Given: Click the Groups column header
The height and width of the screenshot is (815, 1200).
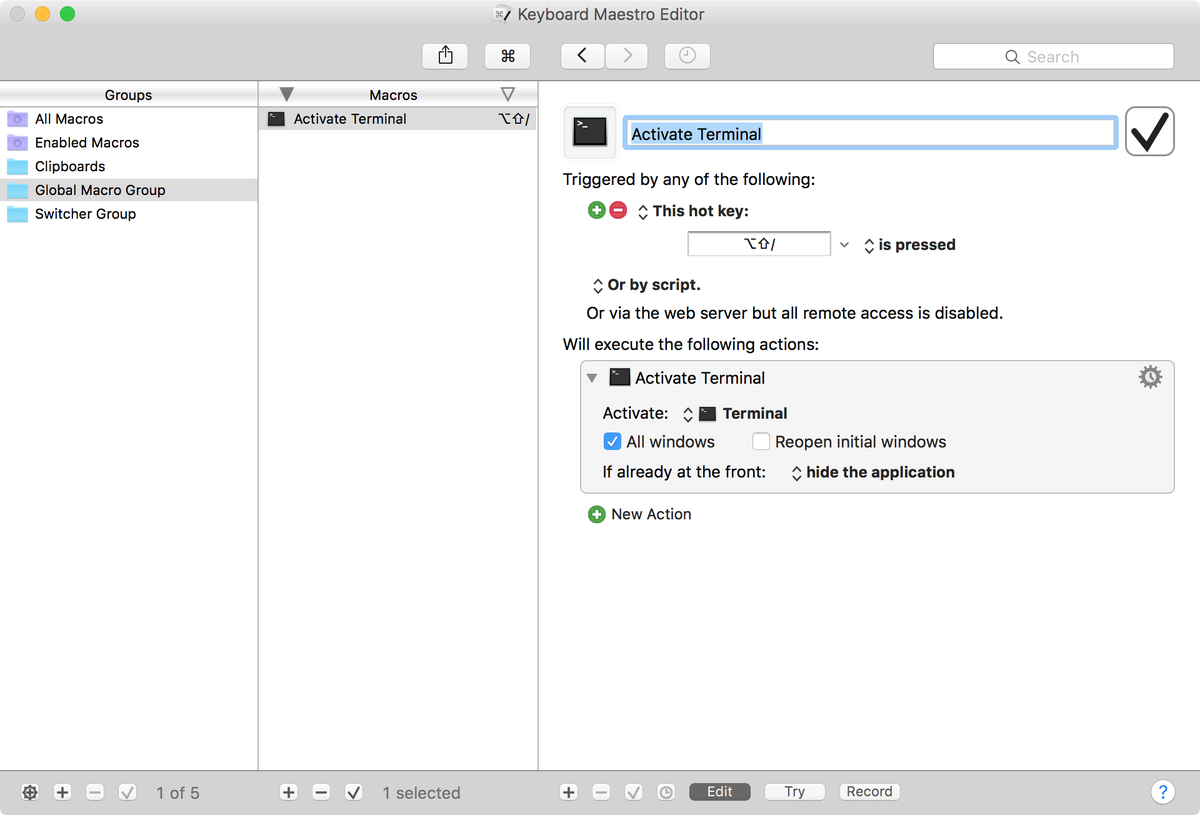Looking at the screenshot, I should click(x=128, y=95).
